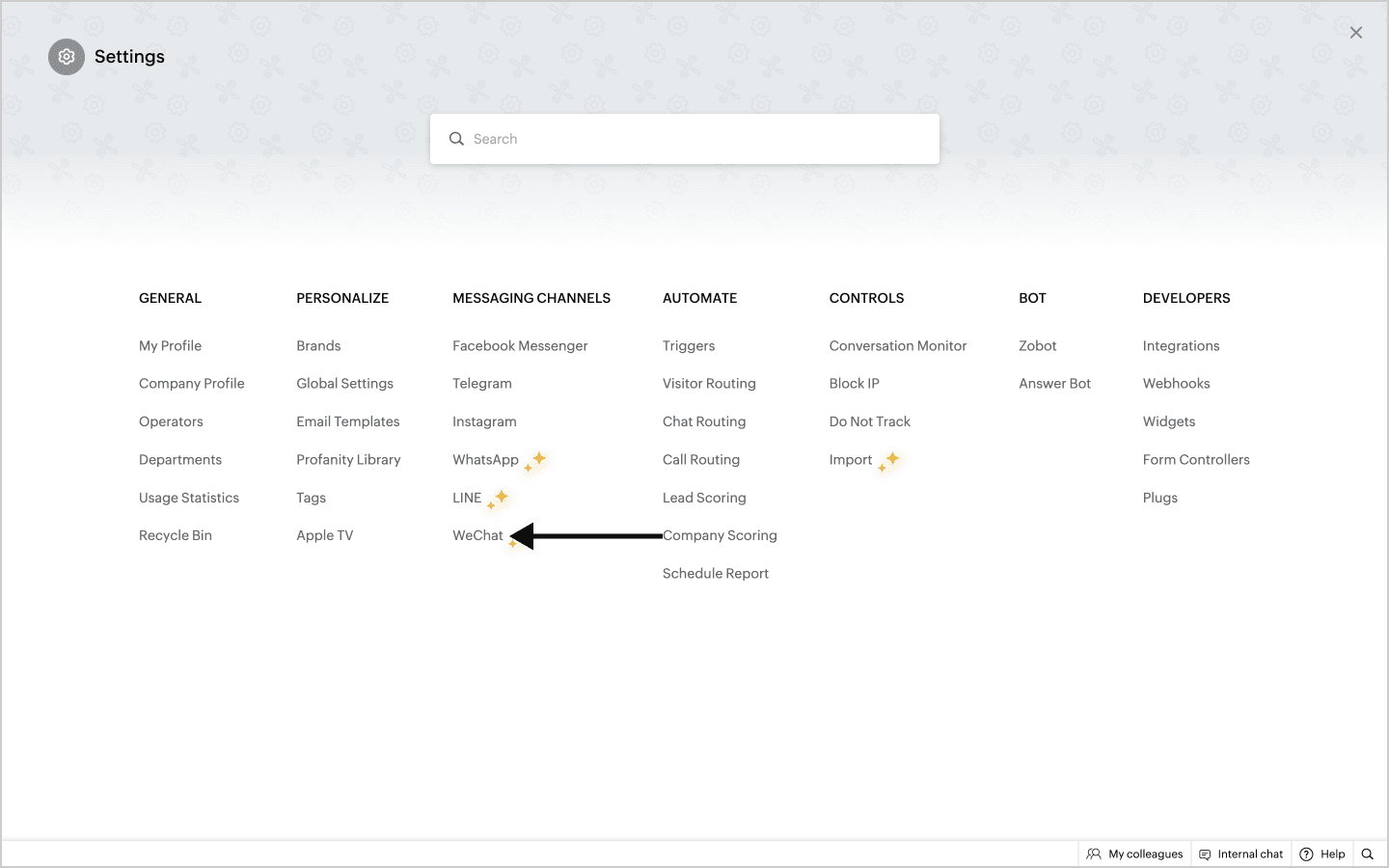1389x868 pixels.
Task: Open the Recycle Bin
Action: [x=176, y=535]
